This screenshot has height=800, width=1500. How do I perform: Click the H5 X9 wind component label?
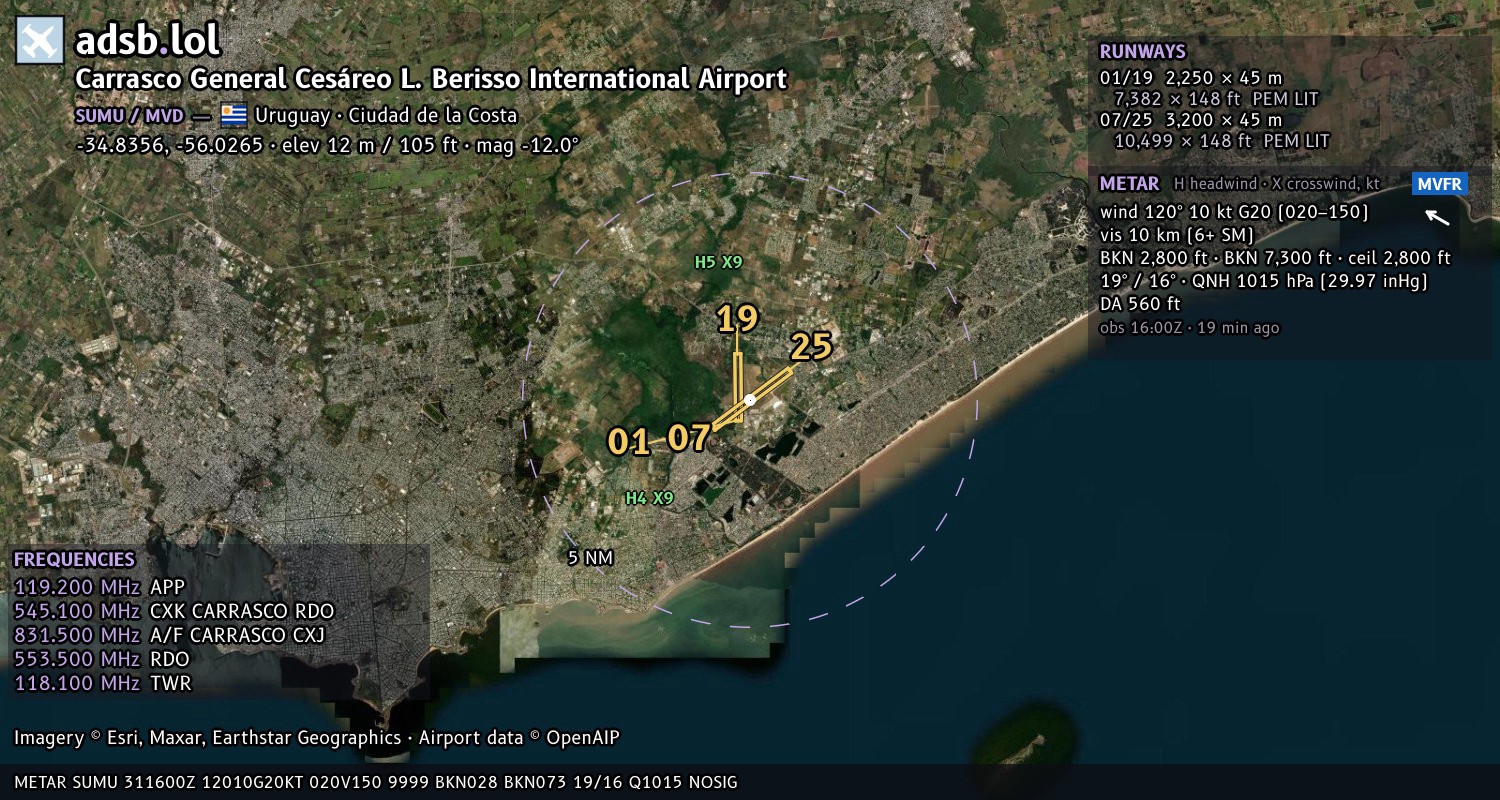(719, 262)
